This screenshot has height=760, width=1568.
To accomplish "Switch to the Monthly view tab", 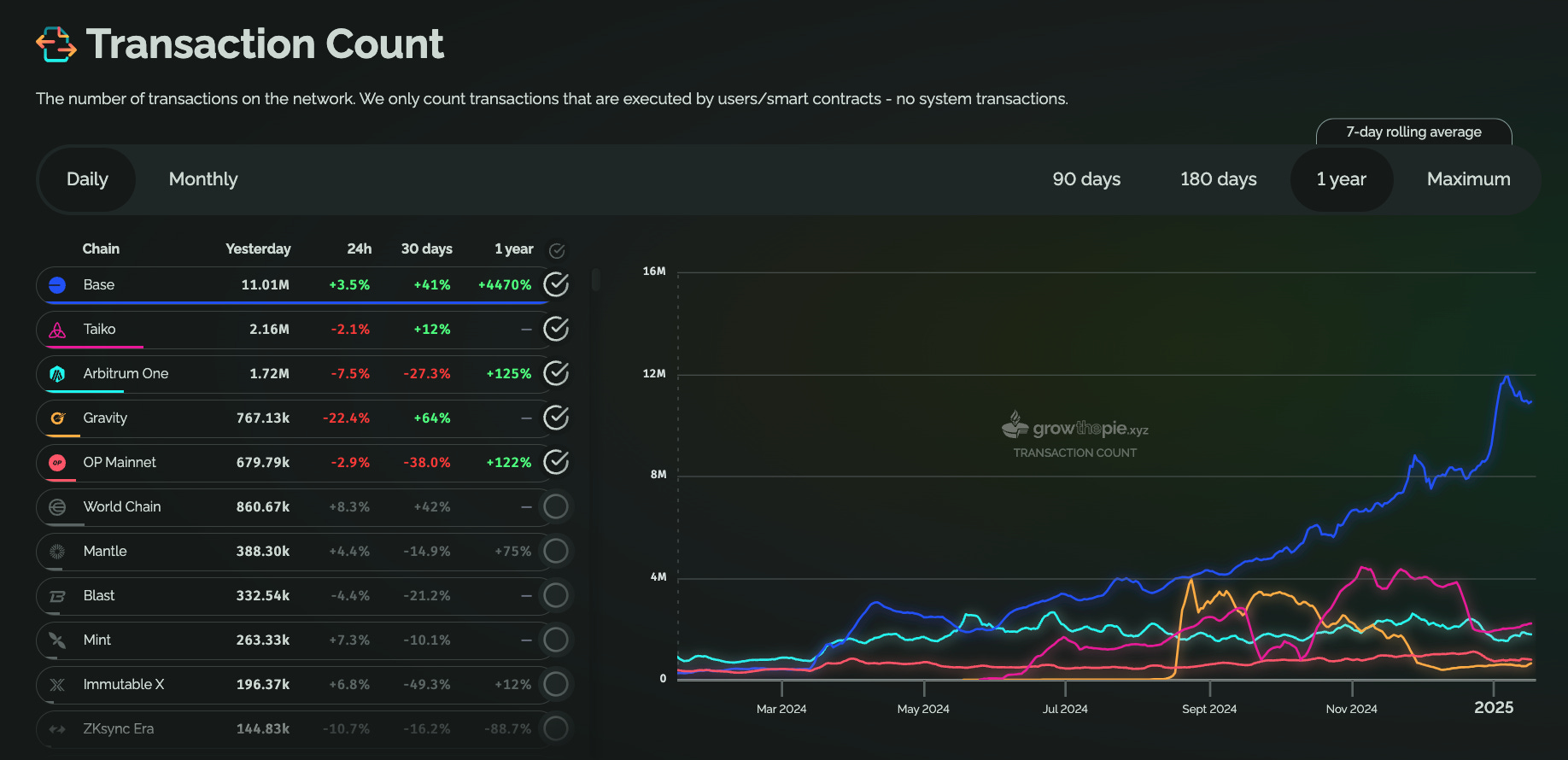I will click(x=203, y=179).
